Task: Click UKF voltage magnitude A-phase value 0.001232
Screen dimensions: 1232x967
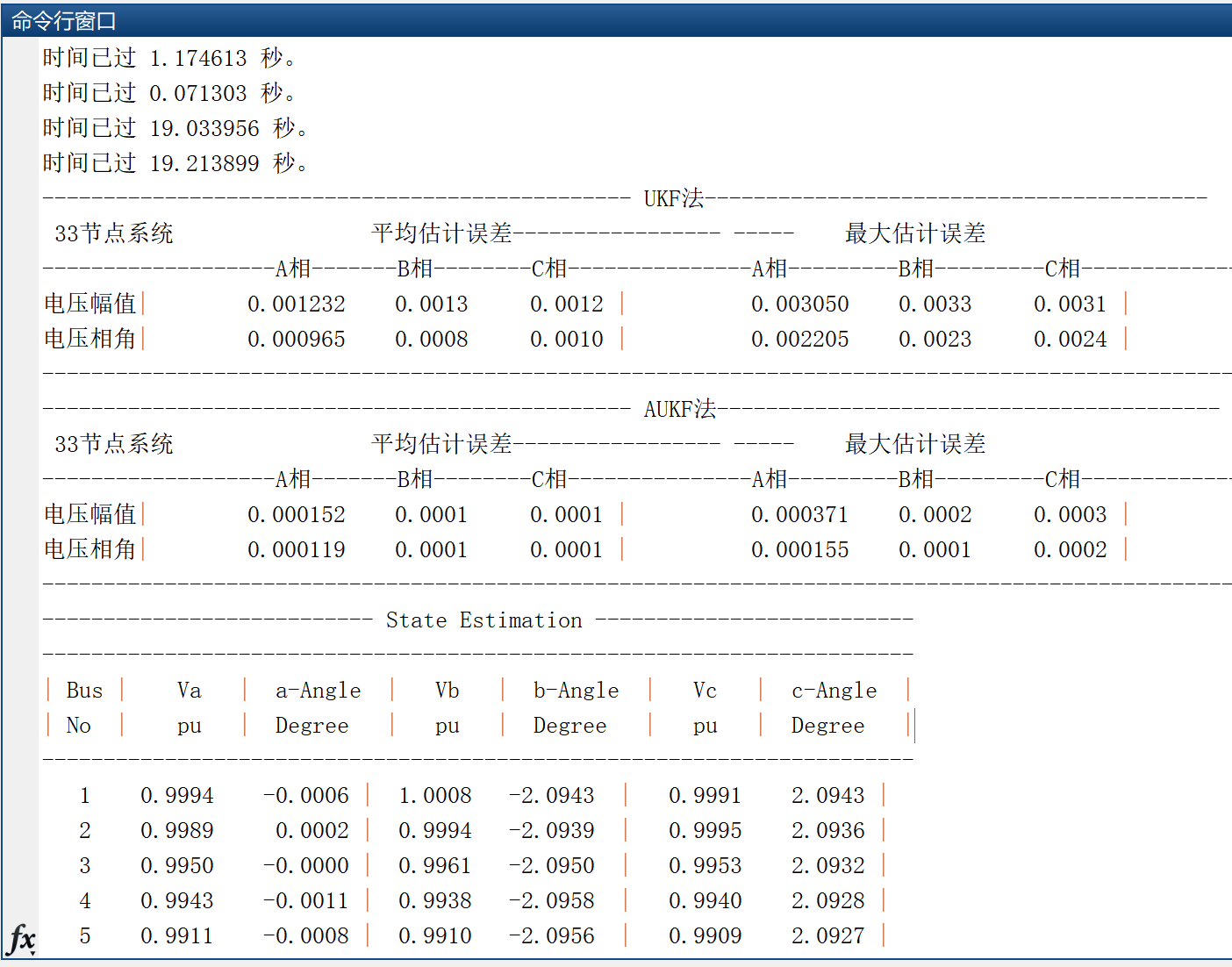Action: pos(297,304)
